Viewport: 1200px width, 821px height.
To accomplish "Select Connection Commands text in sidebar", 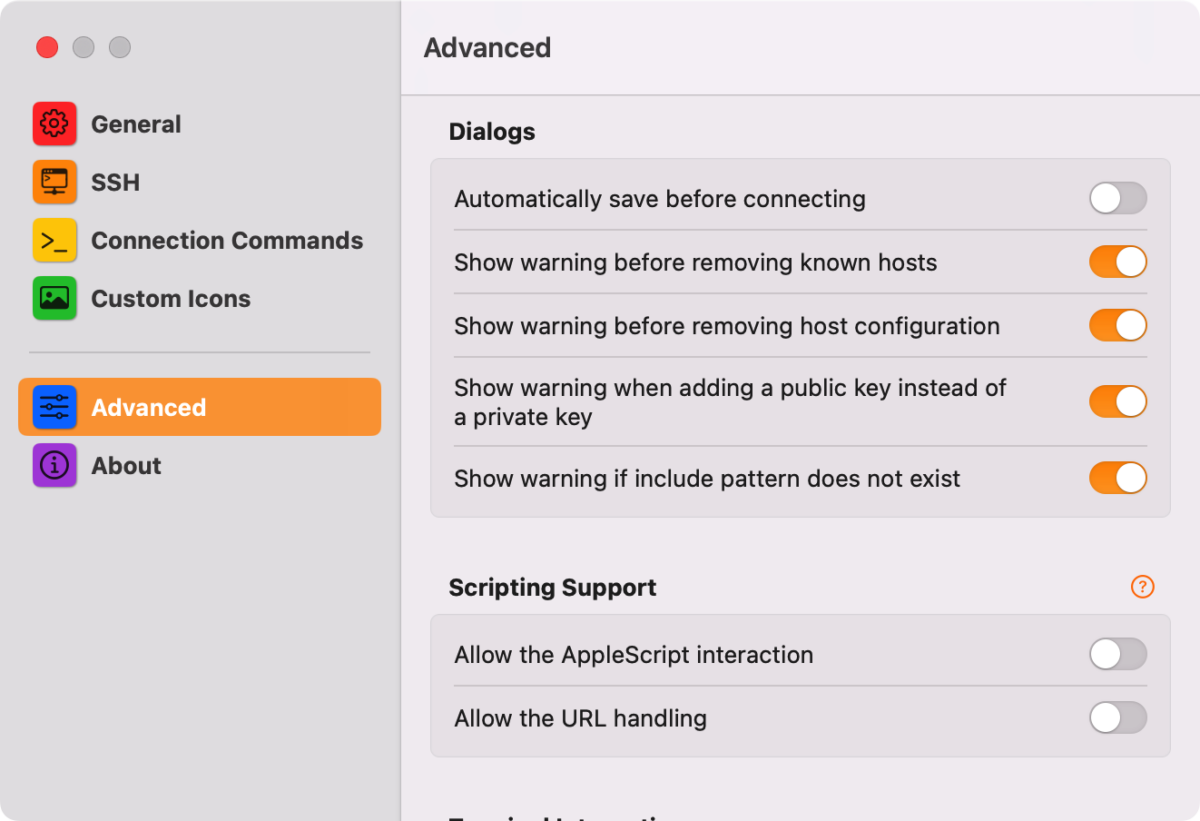I will click(227, 240).
